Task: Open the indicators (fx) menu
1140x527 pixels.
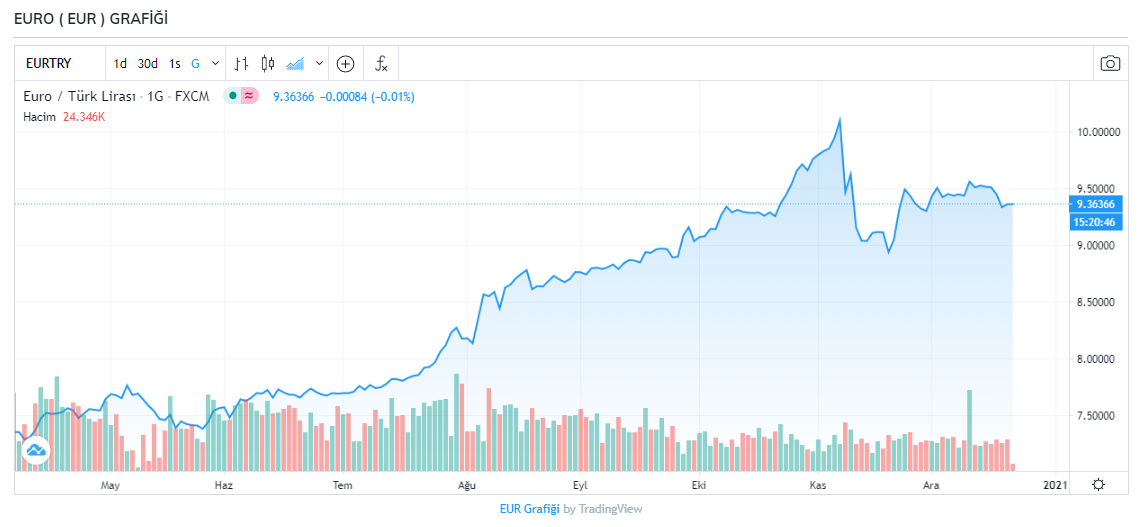Action: (x=381, y=63)
